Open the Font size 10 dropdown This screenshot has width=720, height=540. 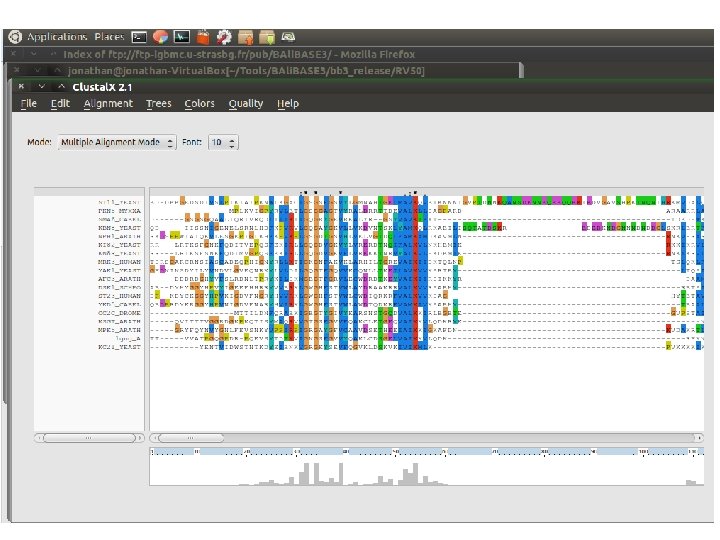223,142
